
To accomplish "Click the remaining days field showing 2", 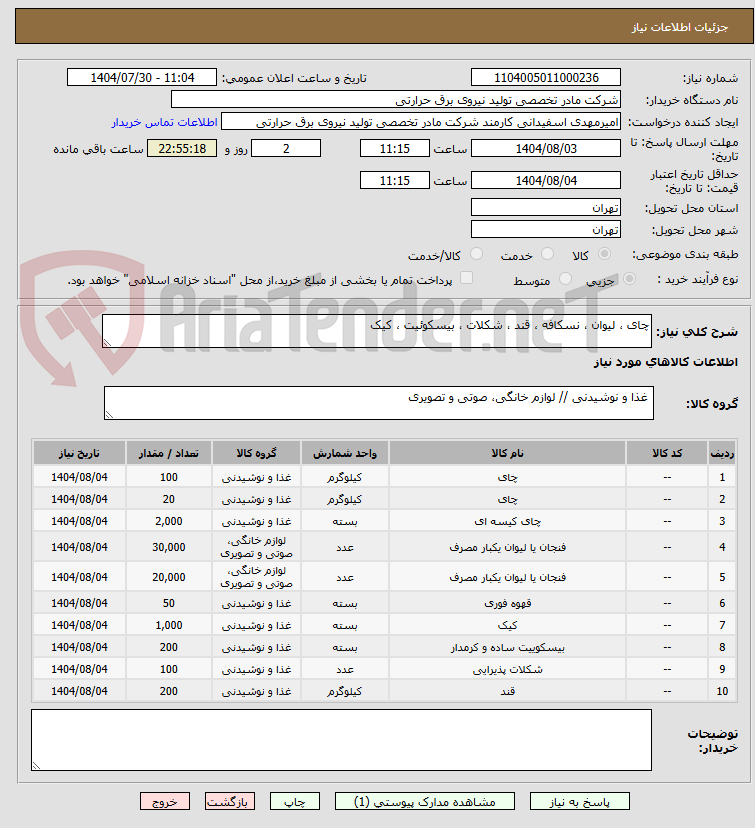I will tap(286, 148).
